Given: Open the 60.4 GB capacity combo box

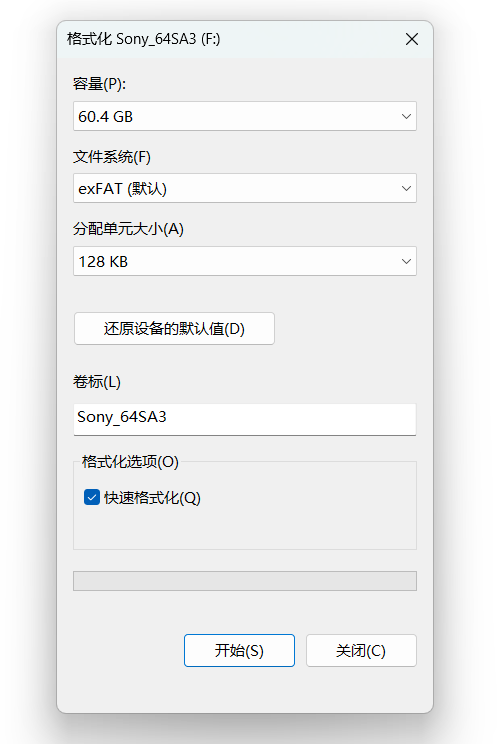Looking at the screenshot, I should [245, 116].
